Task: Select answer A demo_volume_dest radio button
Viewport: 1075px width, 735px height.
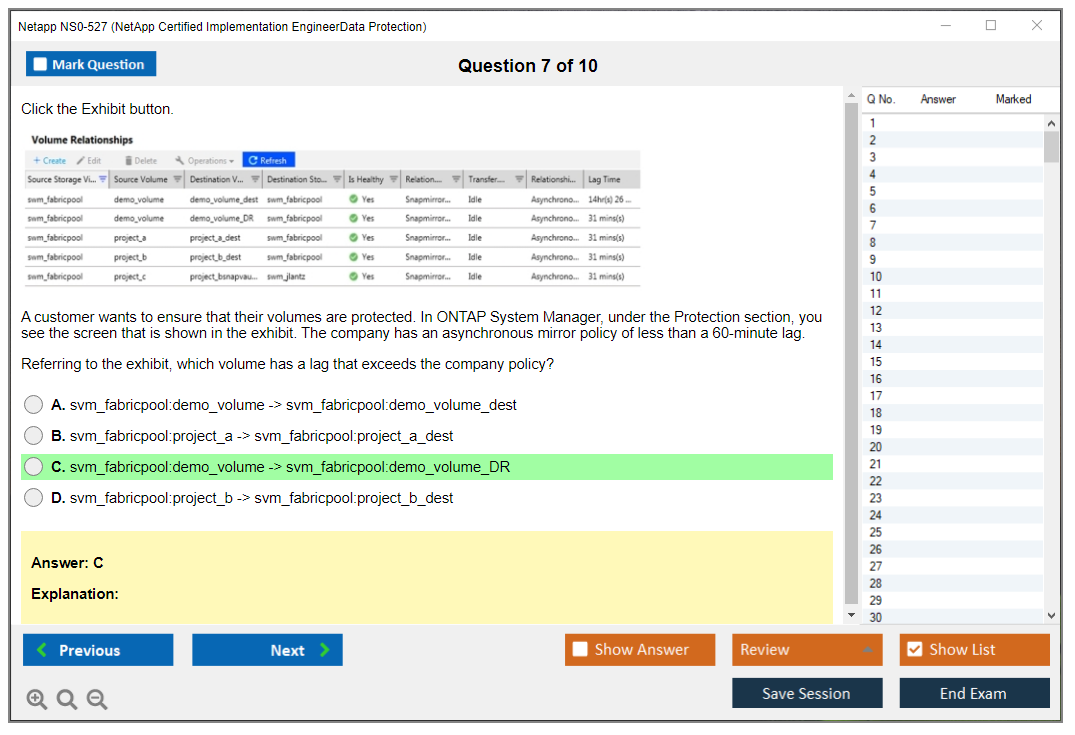Action: click(34, 405)
